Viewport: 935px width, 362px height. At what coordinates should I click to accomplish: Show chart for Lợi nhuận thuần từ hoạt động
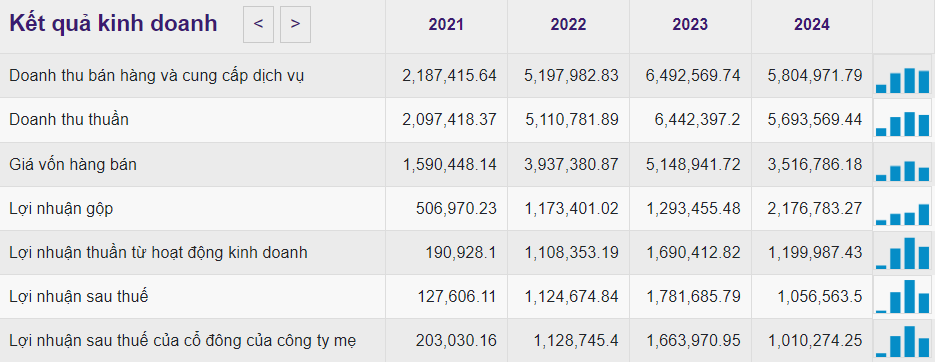902,252
